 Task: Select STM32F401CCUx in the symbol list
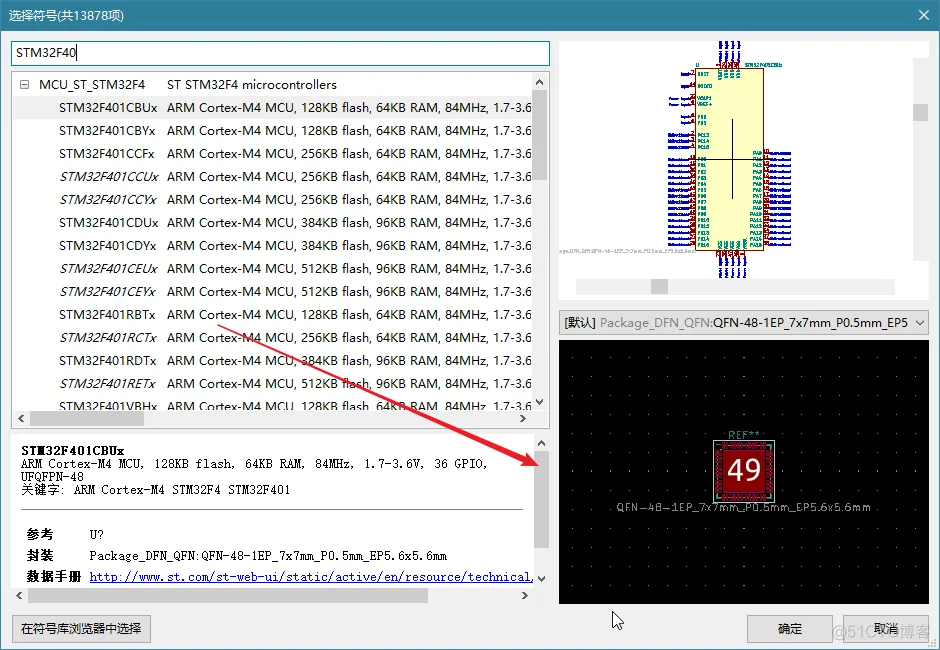pyautogui.click(x=272, y=177)
